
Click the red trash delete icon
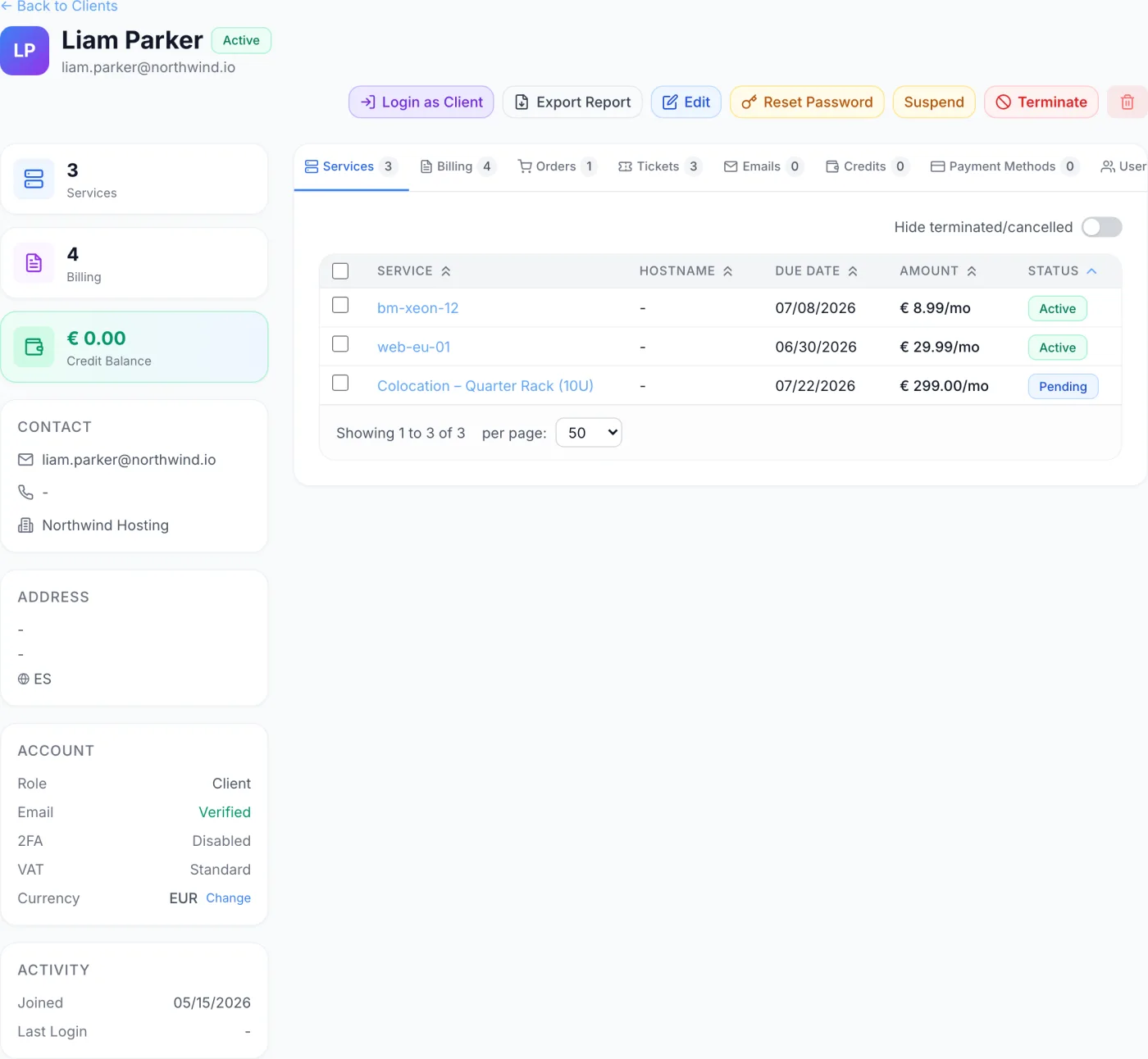(x=1127, y=102)
